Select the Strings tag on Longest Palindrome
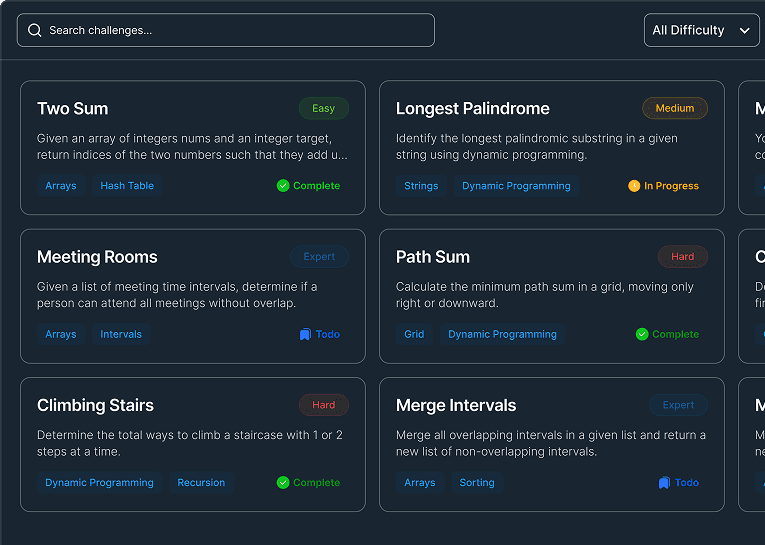Viewport: 765px width, 545px height. (421, 186)
